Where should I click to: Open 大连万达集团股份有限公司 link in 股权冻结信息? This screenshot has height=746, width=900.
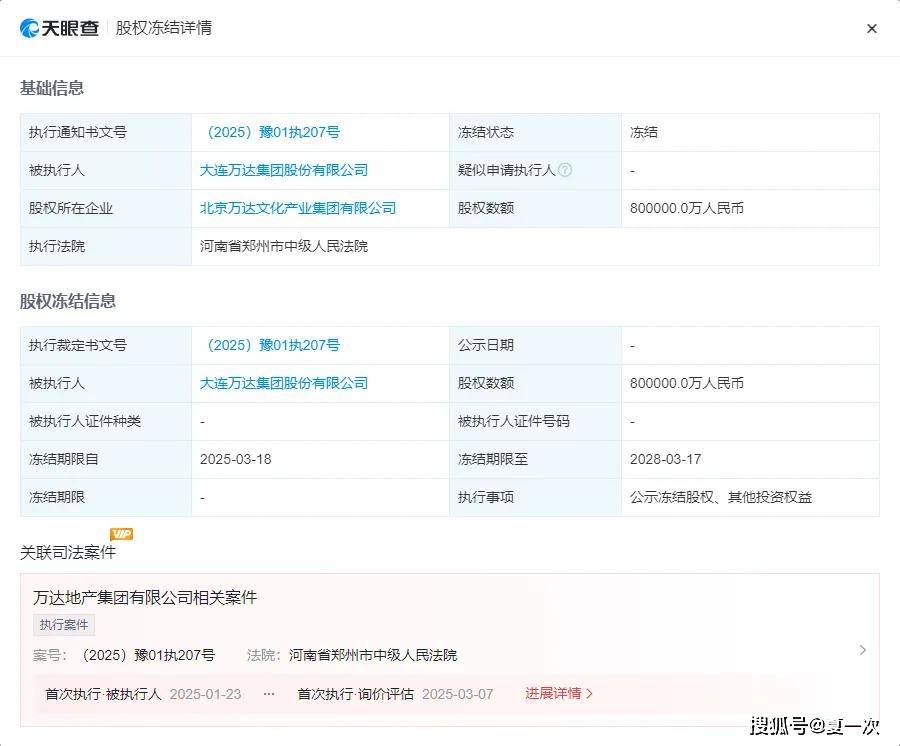point(284,383)
